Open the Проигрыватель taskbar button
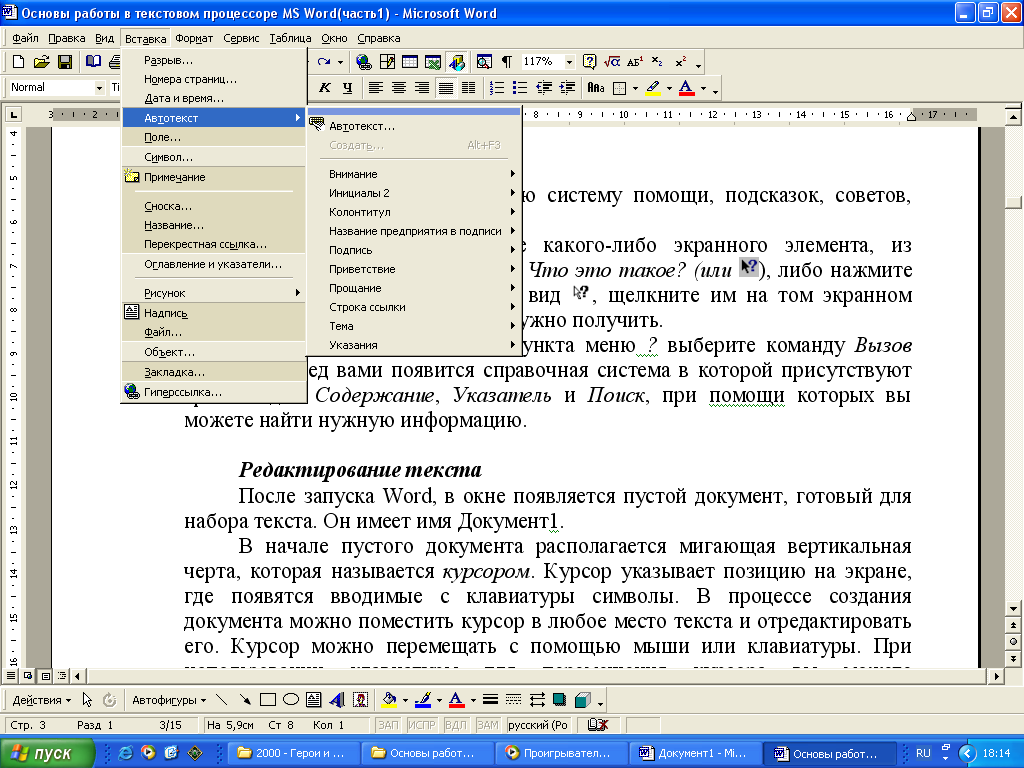The width and height of the screenshot is (1024, 768). (x=560, y=753)
